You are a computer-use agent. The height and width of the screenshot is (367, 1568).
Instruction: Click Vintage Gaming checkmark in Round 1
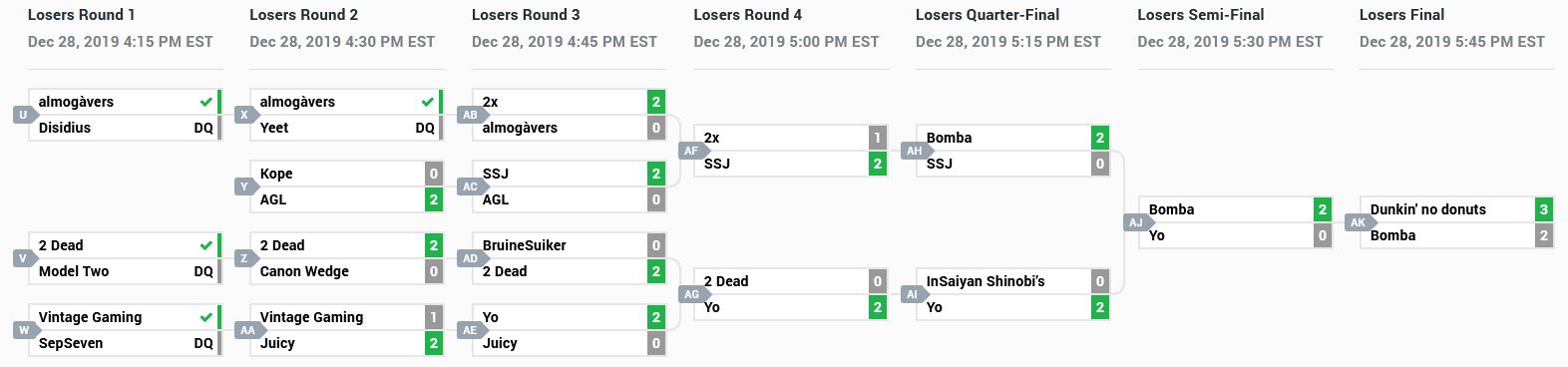coord(205,317)
